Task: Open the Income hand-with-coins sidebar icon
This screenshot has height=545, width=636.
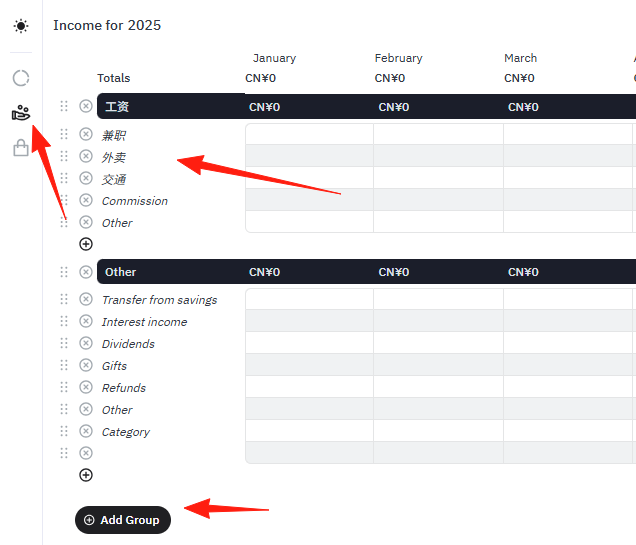Action: point(21,113)
